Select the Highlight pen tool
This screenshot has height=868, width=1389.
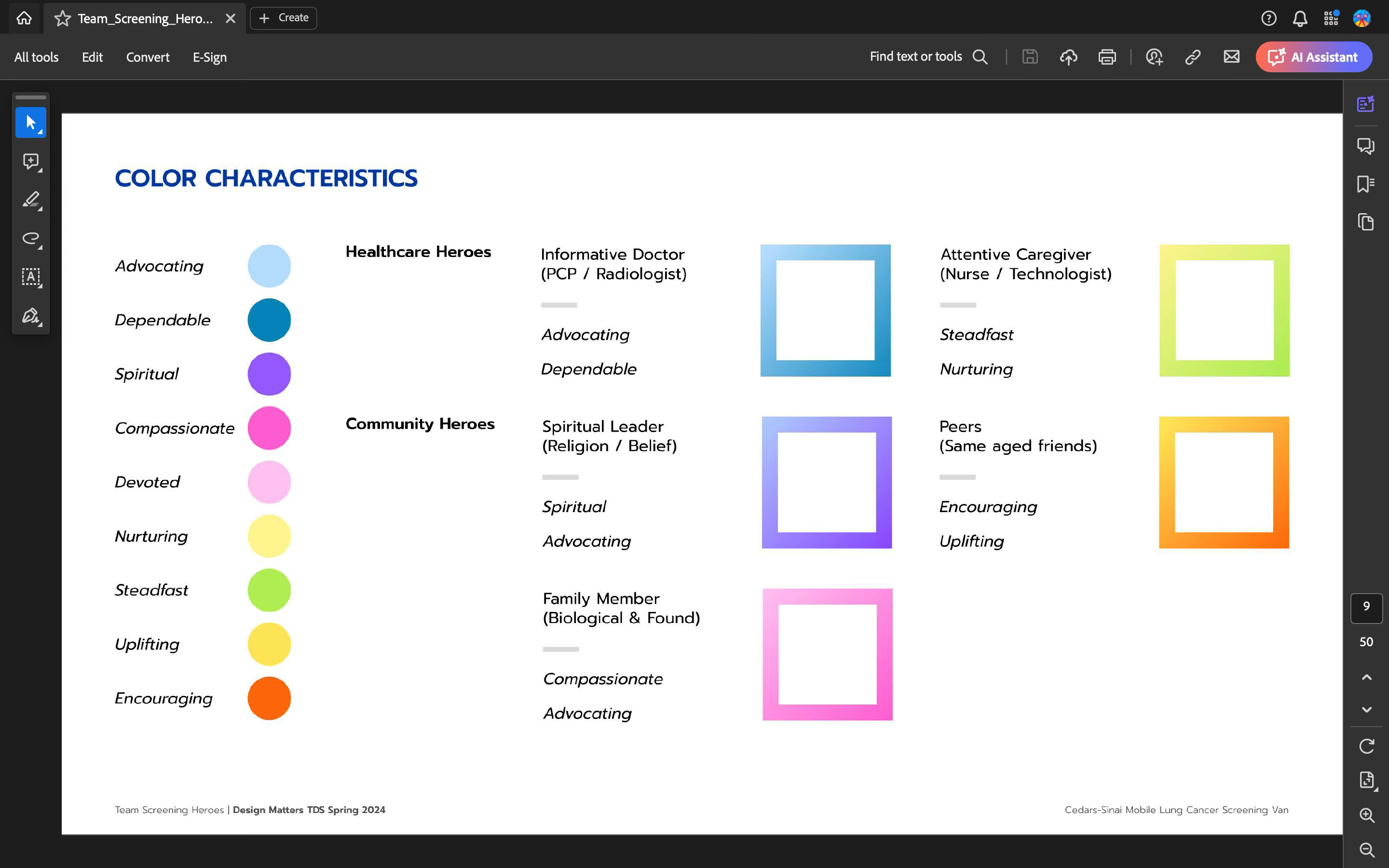(x=30, y=200)
